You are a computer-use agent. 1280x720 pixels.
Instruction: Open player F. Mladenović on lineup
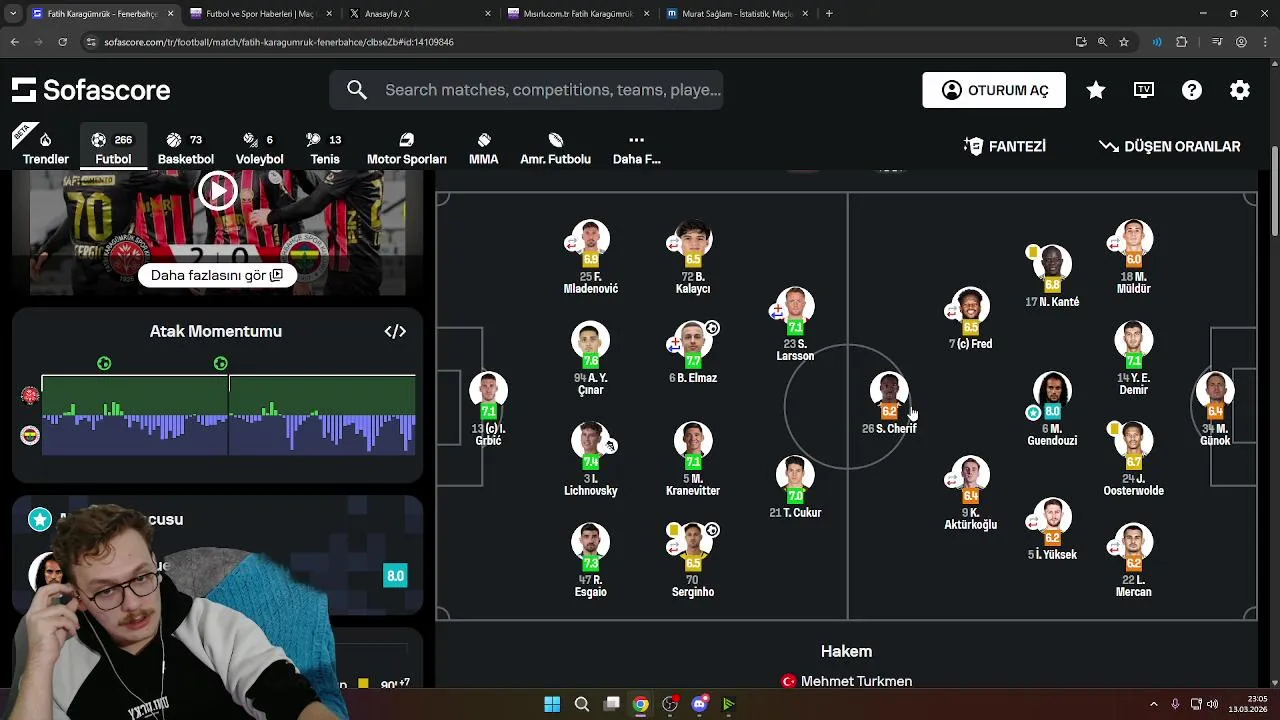click(591, 257)
